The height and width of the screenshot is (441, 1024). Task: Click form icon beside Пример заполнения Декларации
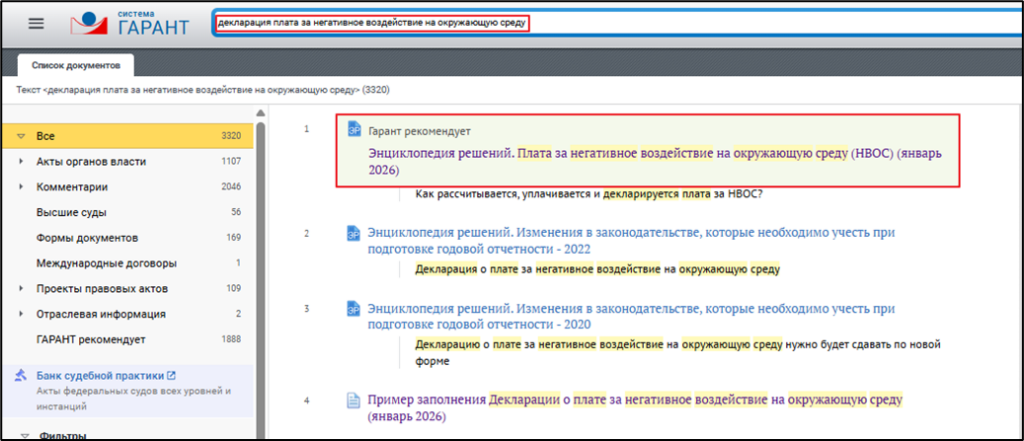pos(353,400)
